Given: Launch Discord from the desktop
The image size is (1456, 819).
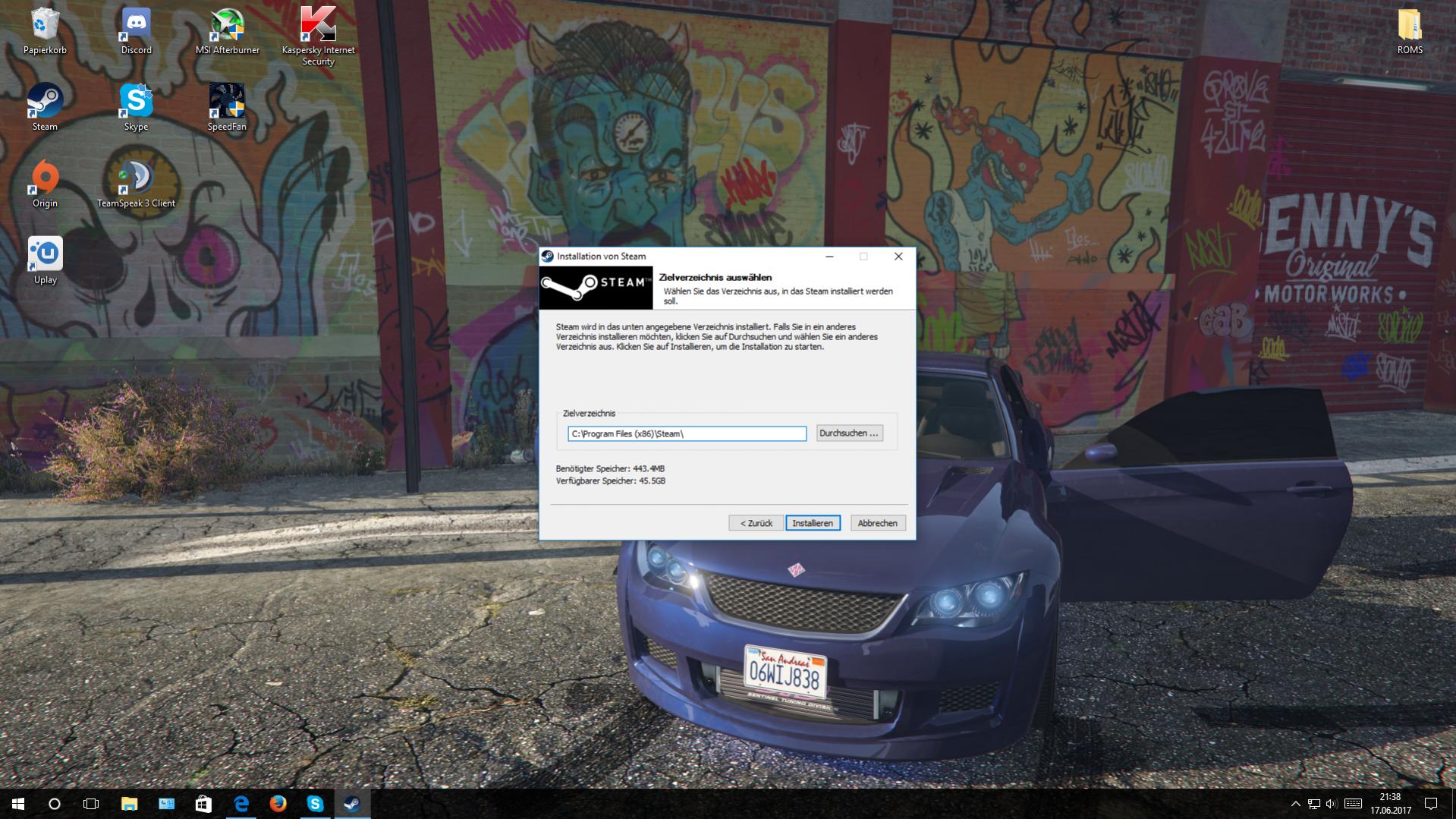Looking at the screenshot, I should 136,30.
